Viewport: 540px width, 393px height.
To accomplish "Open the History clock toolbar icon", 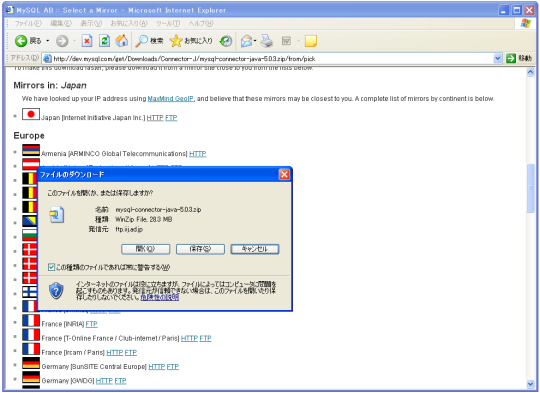I will click(x=226, y=41).
